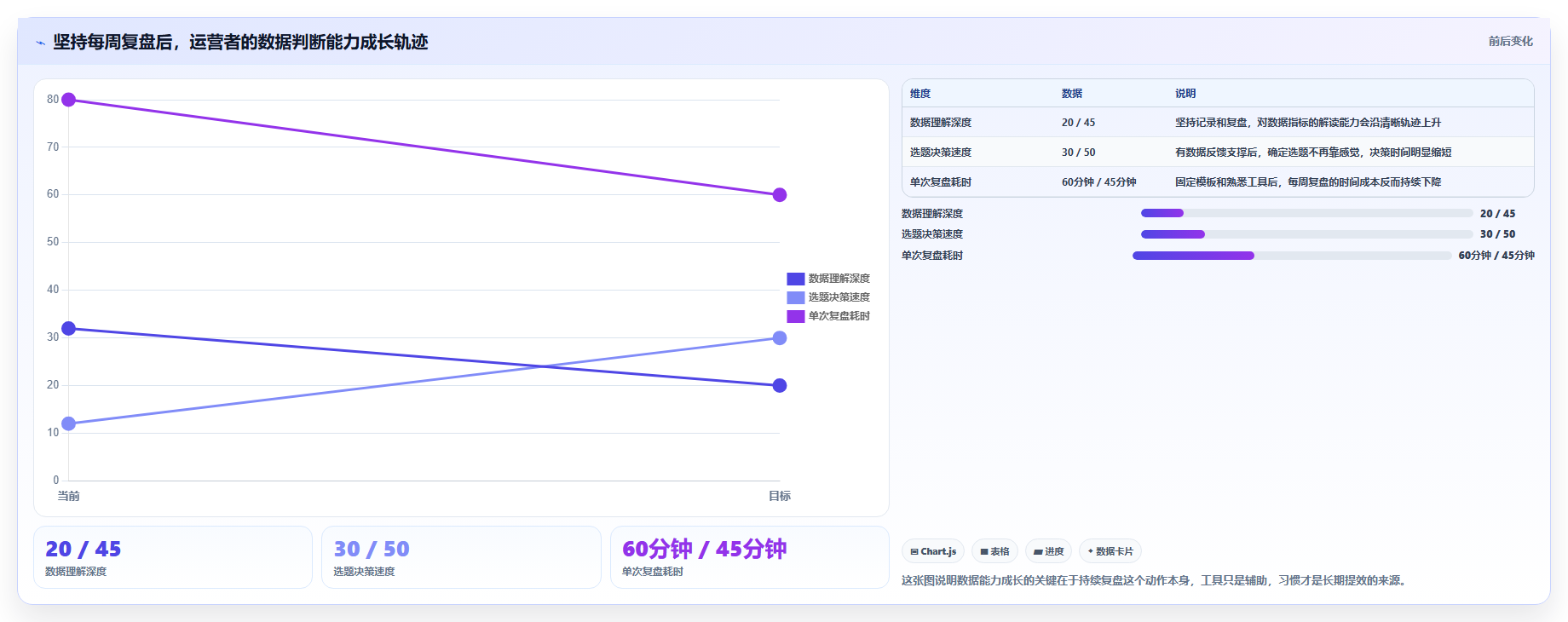Select the purple data point at 60

tap(779, 195)
